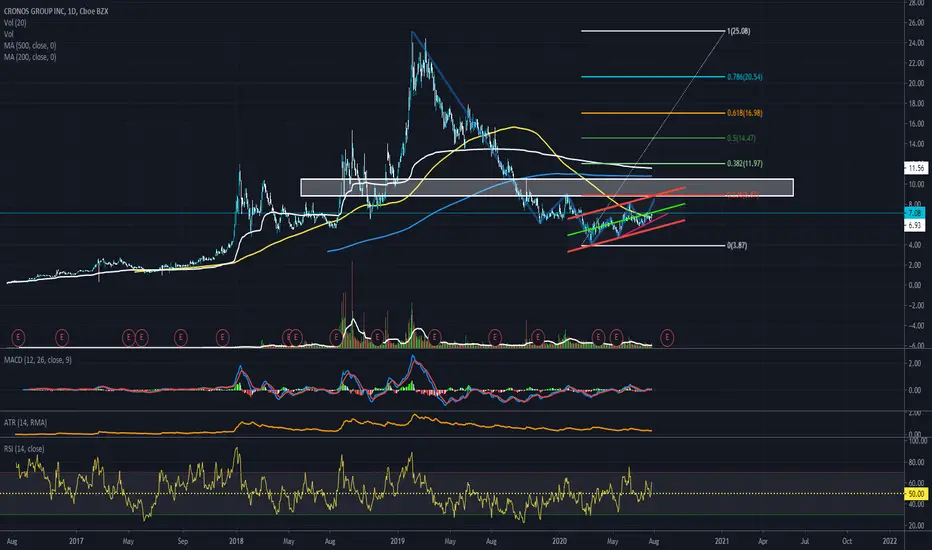Click the cyan 7.08 current price label

[x=915, y=213]
